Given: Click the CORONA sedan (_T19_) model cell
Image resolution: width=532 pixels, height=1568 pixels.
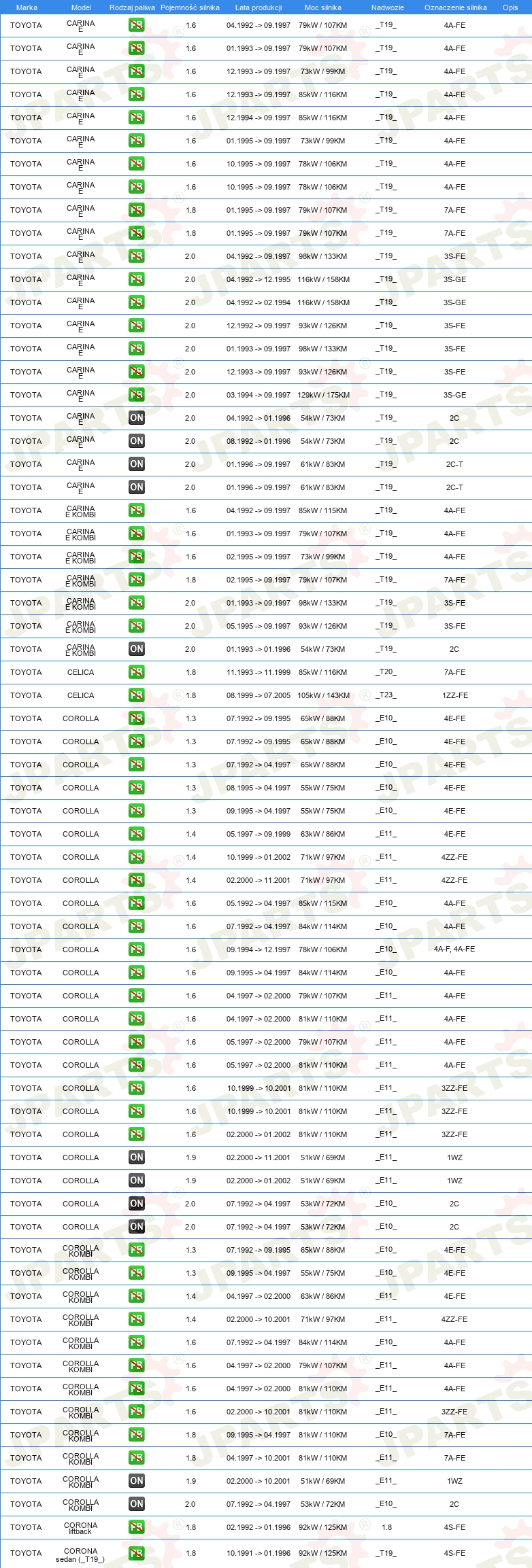Looking at the screenshot, I should coord(80,1555).
